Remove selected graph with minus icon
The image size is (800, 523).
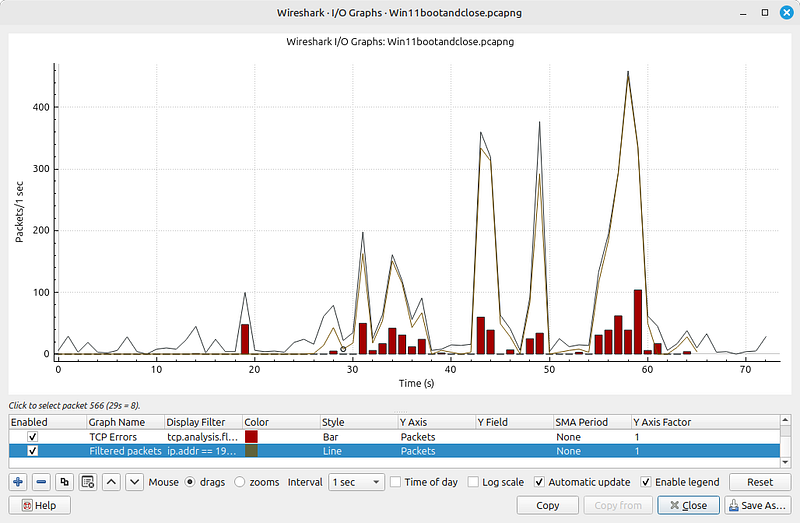click(42, 482)
